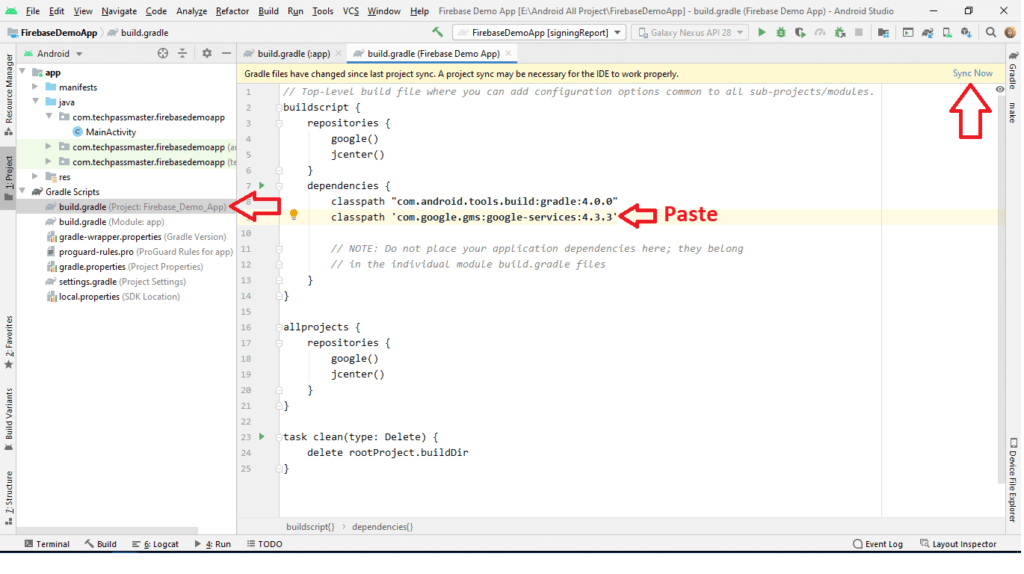The image size is (1024, 574).
Task: Sync project with Gradle files elephant icon
Action: [x=927, y=32]
